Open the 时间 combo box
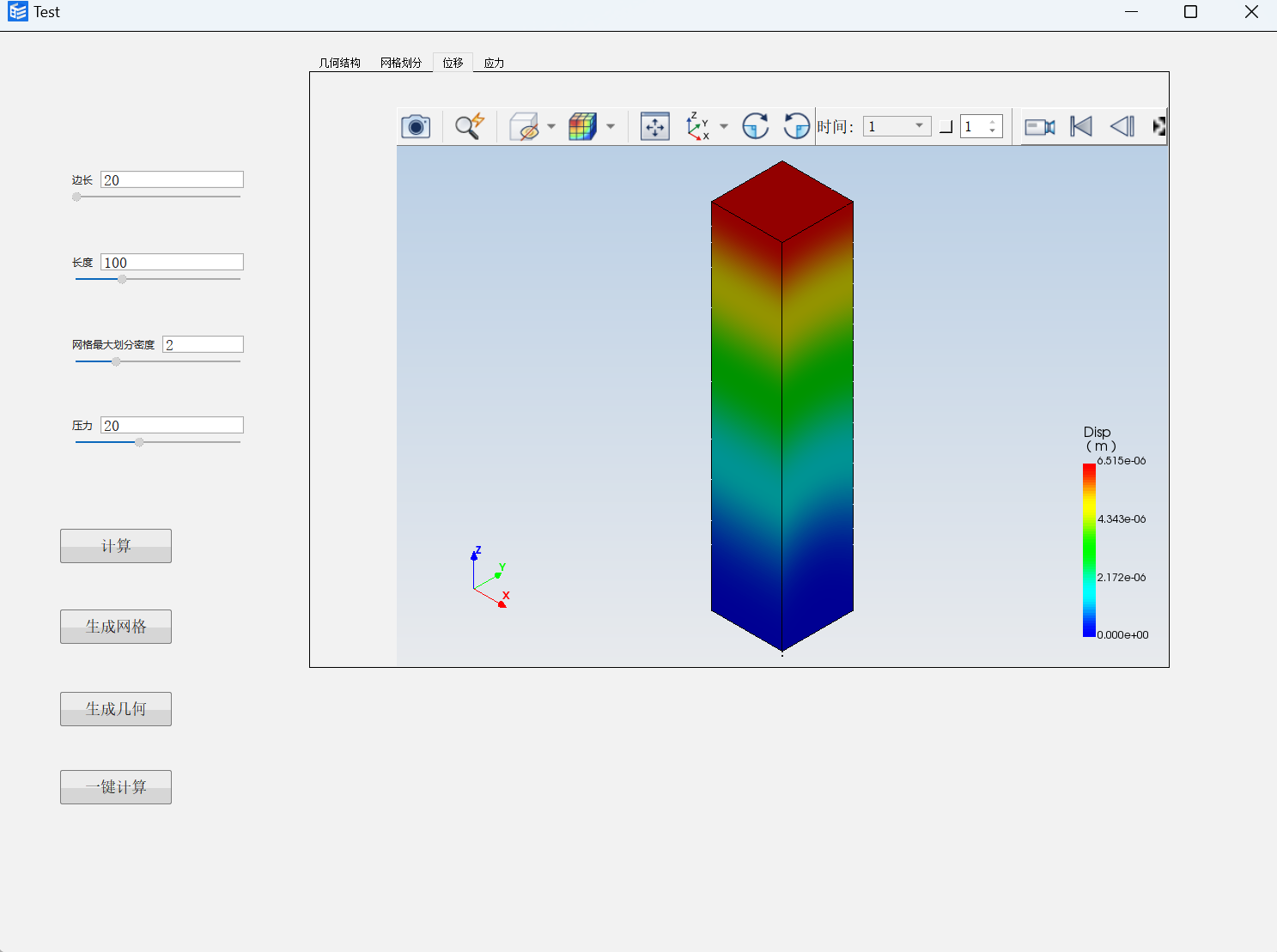 (897, 126)
